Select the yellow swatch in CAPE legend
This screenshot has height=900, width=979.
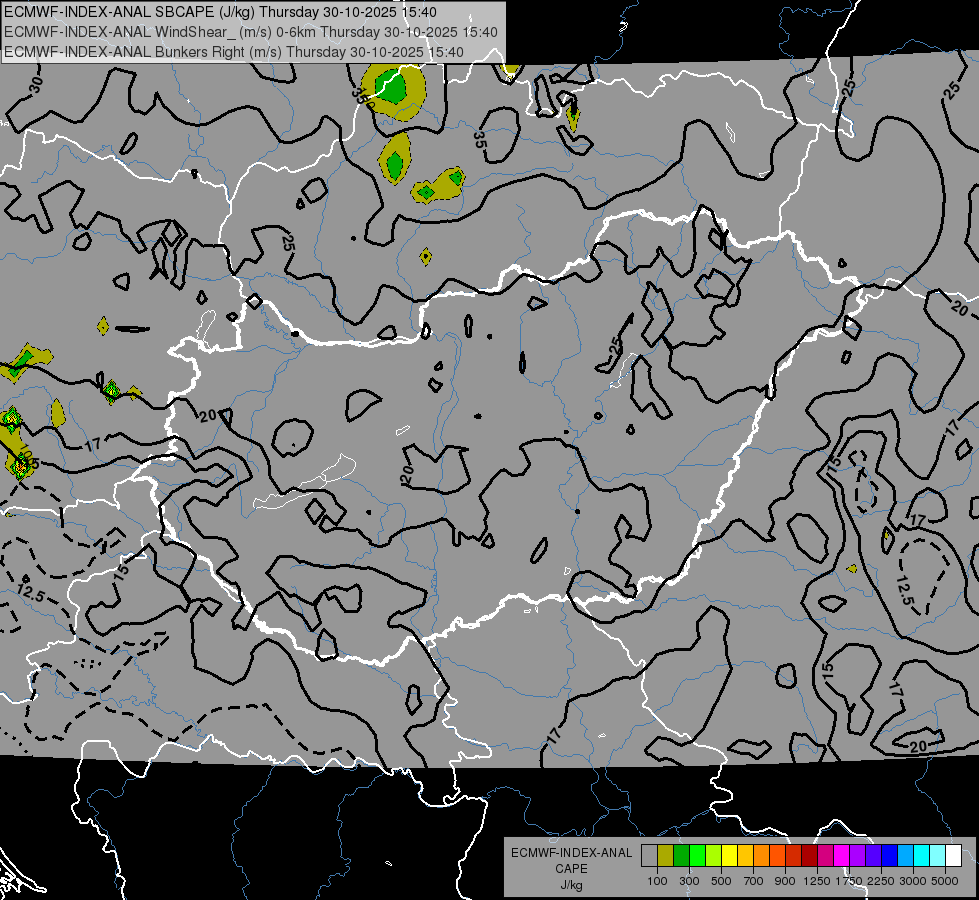pos(729,856)
